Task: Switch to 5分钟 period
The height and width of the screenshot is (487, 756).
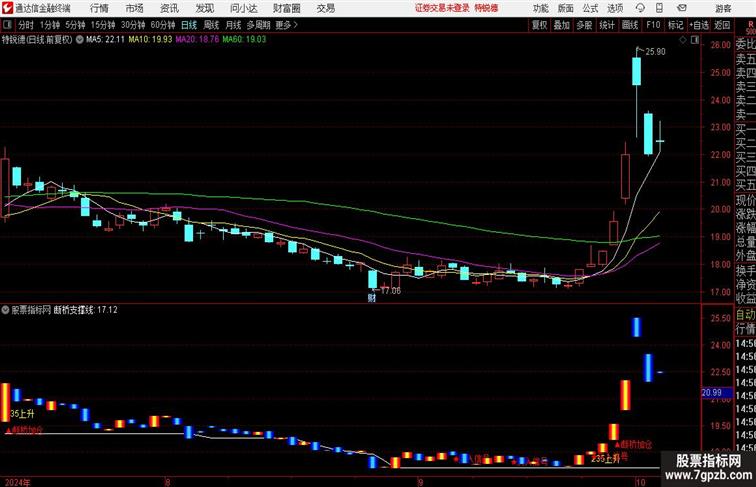Action: (75, 25)
